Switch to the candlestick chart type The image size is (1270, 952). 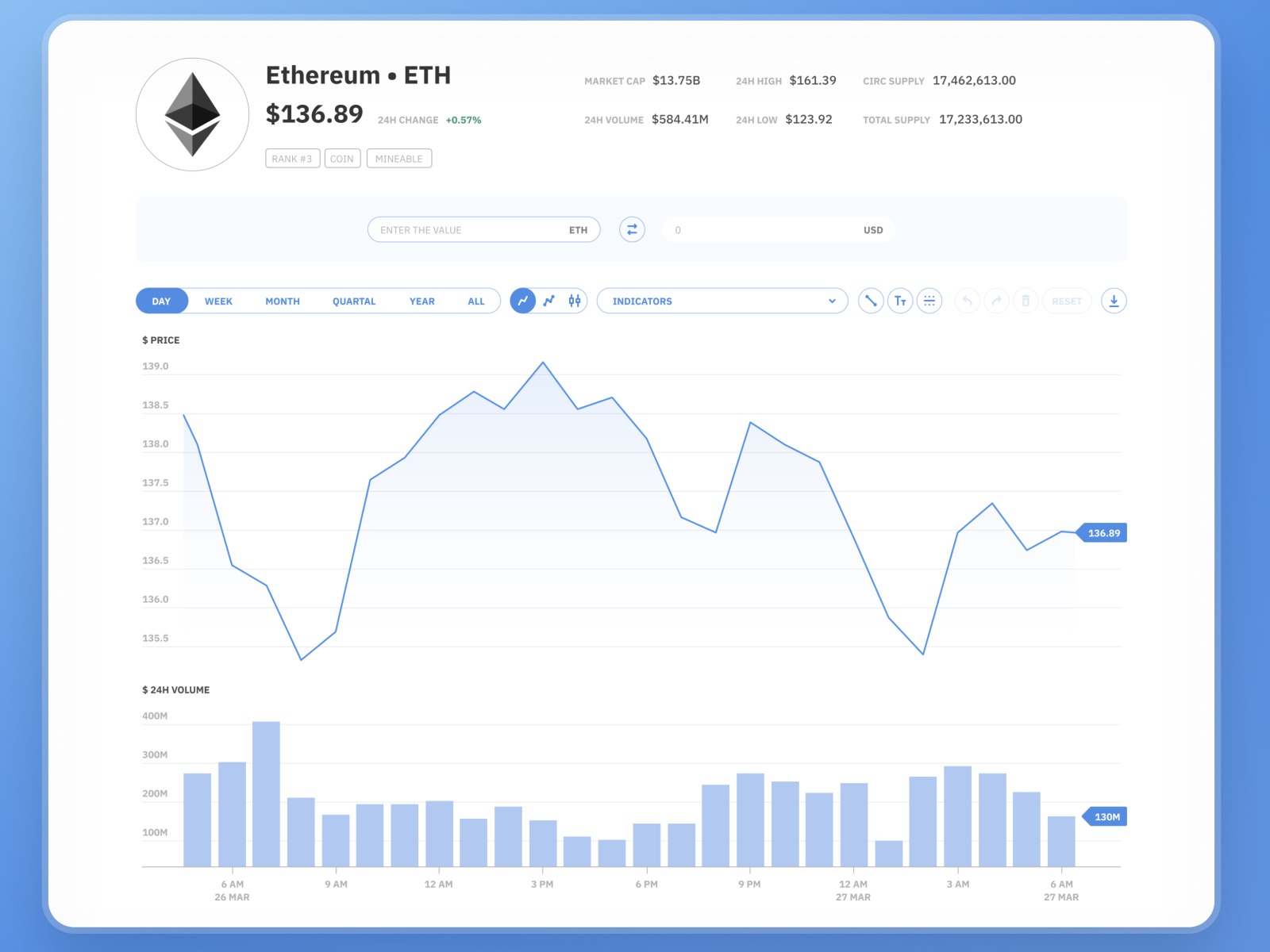[575, 301]
